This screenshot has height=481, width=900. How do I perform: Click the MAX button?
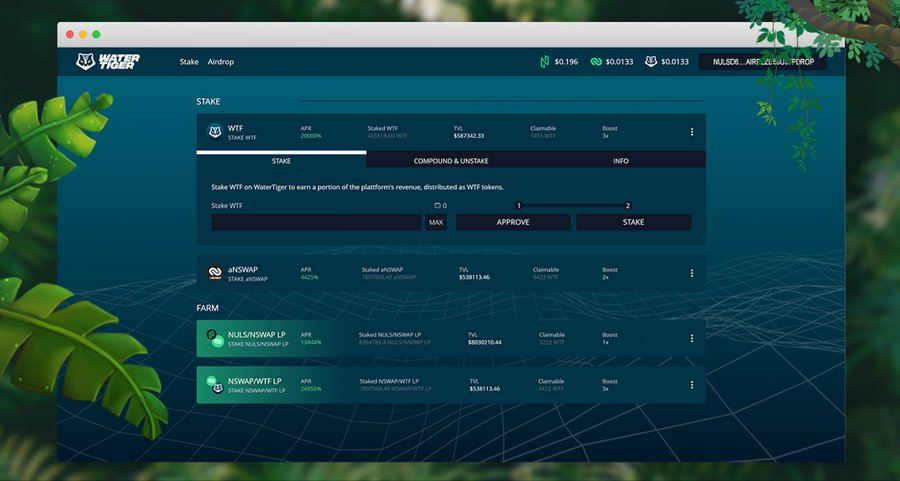tap(436, 222)
